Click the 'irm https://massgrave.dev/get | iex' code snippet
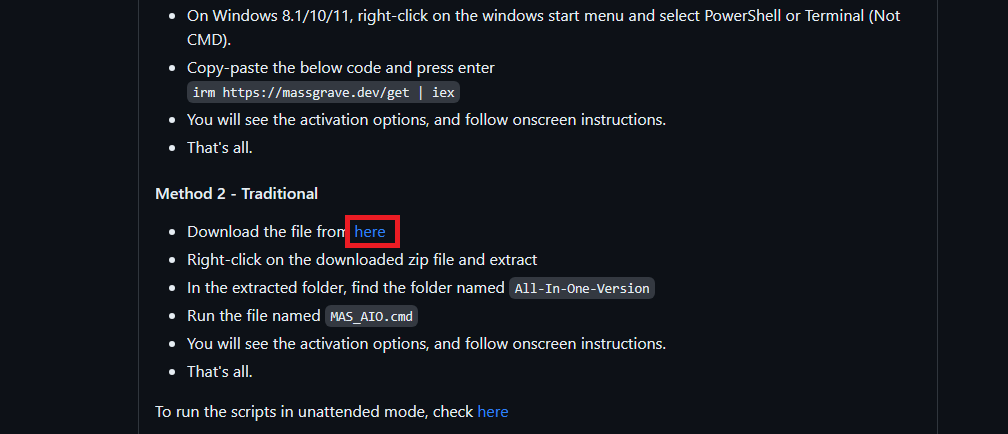This screenshot has width=1008, height=434. pyautogui.click(x=323, y=93)
